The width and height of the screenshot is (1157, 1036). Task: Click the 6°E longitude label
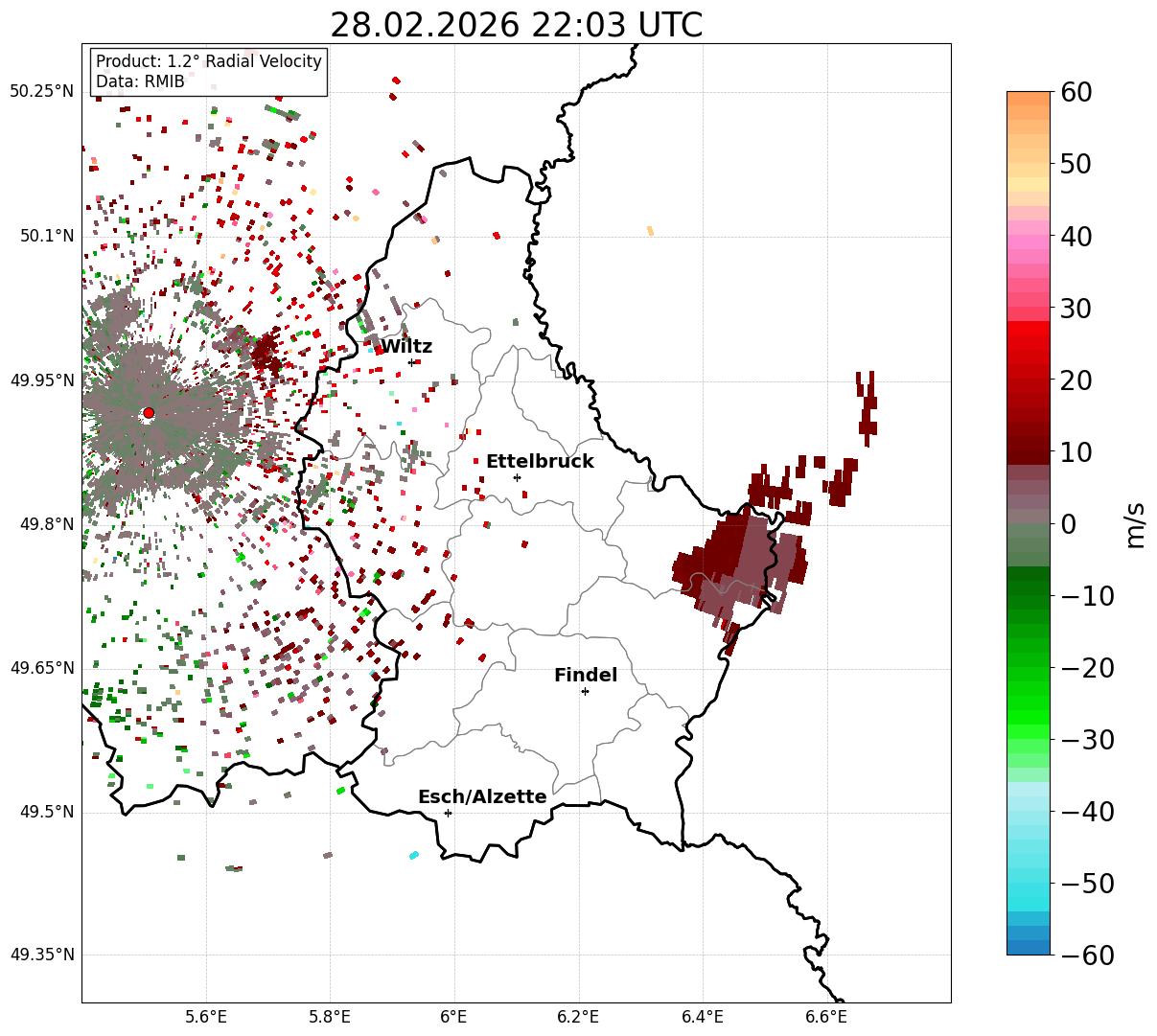click(454, 1017)
